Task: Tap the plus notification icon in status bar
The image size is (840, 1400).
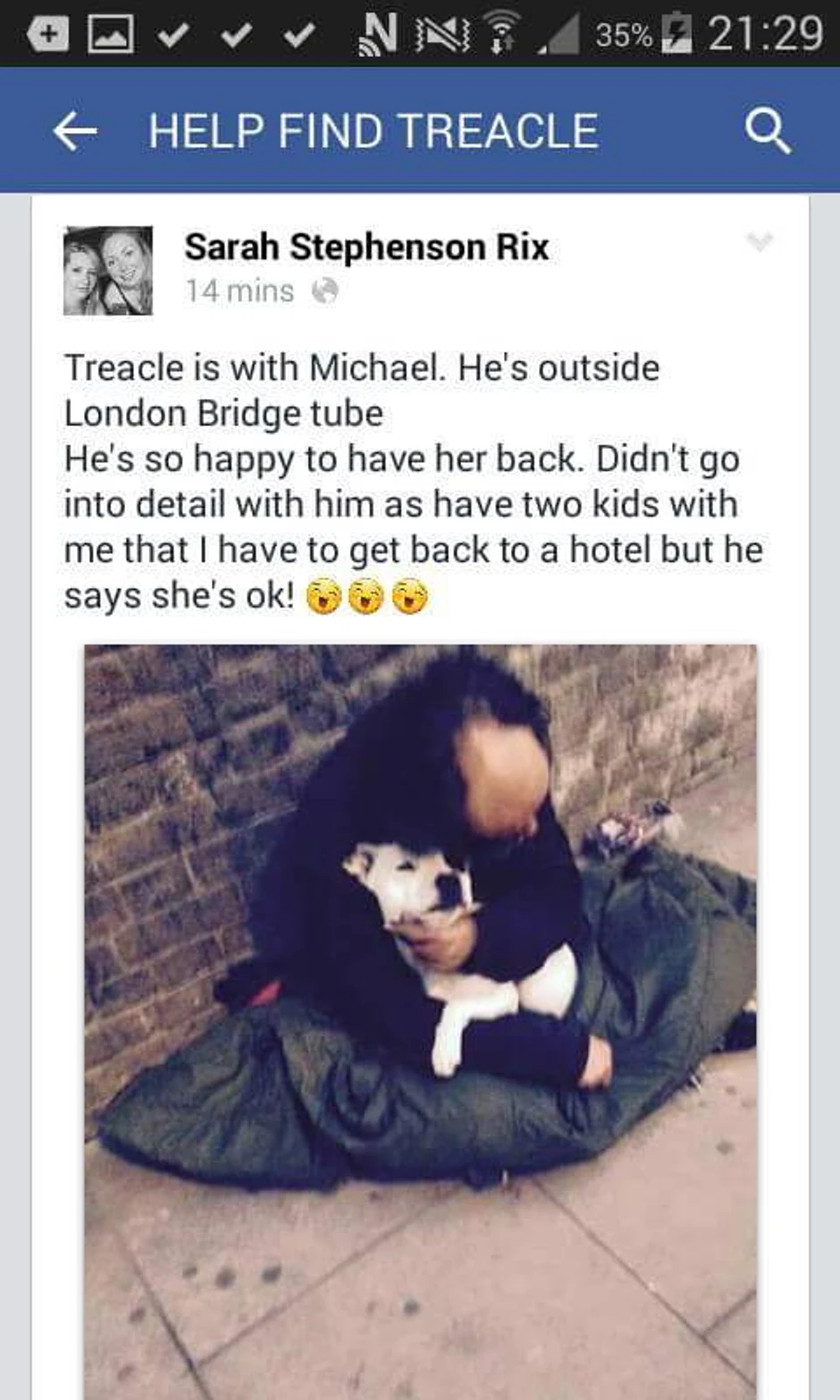Action: 47,34
